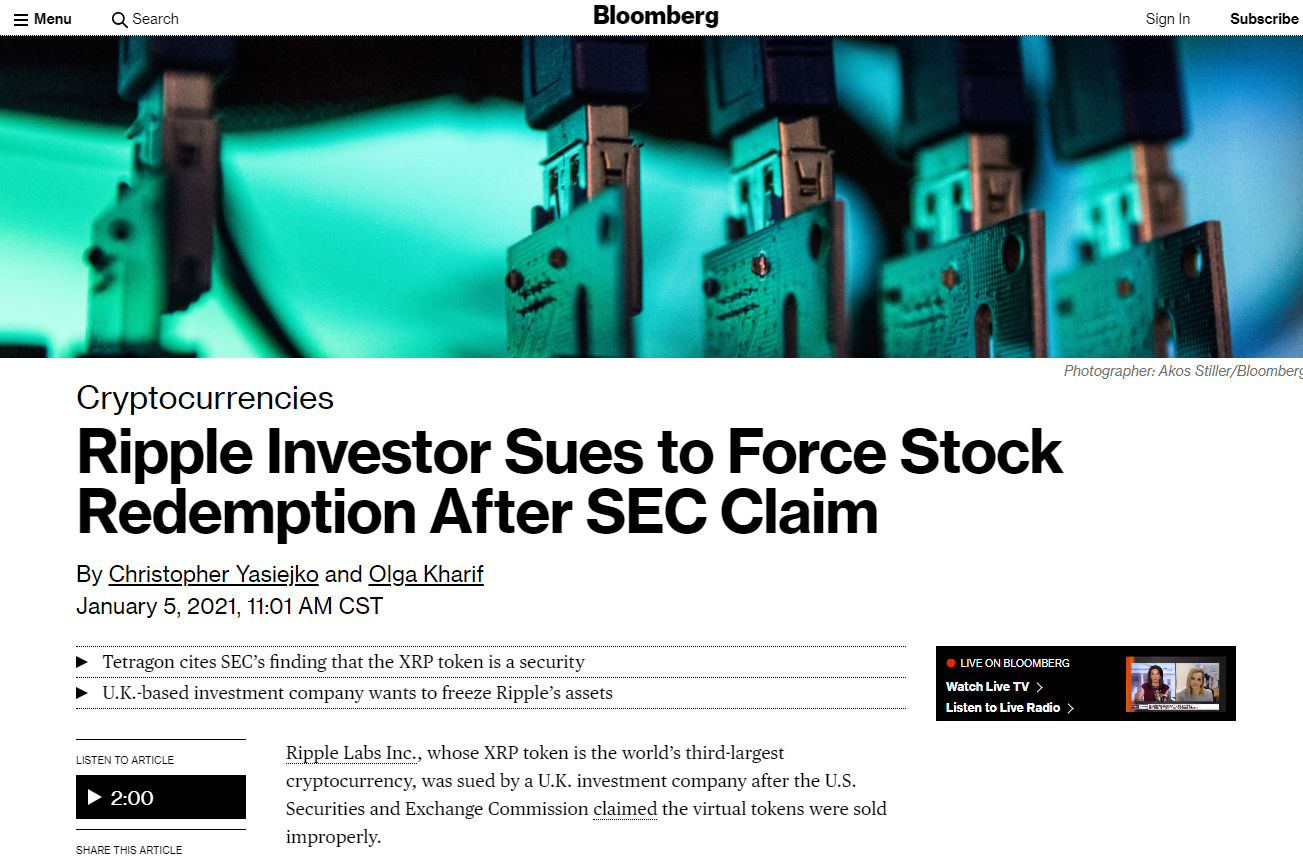The image size is (1303, 861).
Task: Open the Watch Live TV arrow
Action: (1040, 687)
